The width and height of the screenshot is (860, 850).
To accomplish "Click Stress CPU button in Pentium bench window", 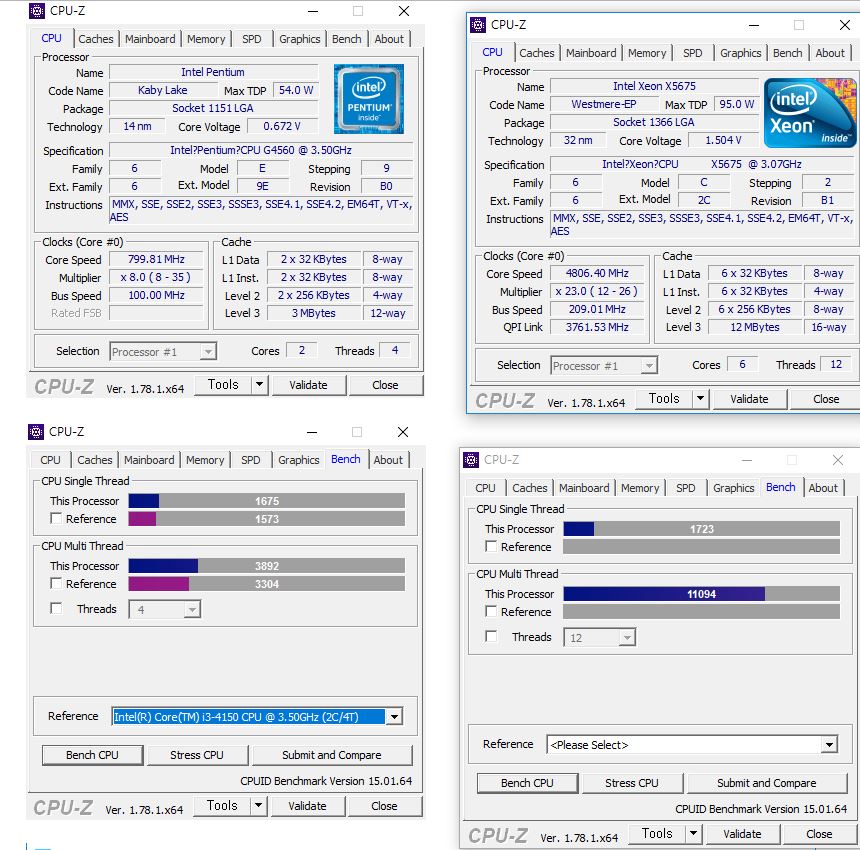I will 196,755.
